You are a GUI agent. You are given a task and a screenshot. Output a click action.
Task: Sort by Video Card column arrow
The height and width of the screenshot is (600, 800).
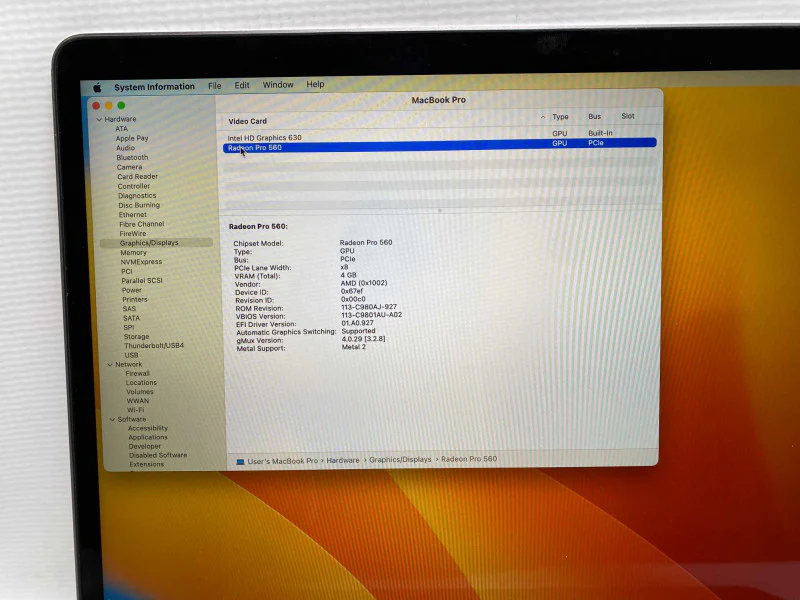(x=542, y=117)
